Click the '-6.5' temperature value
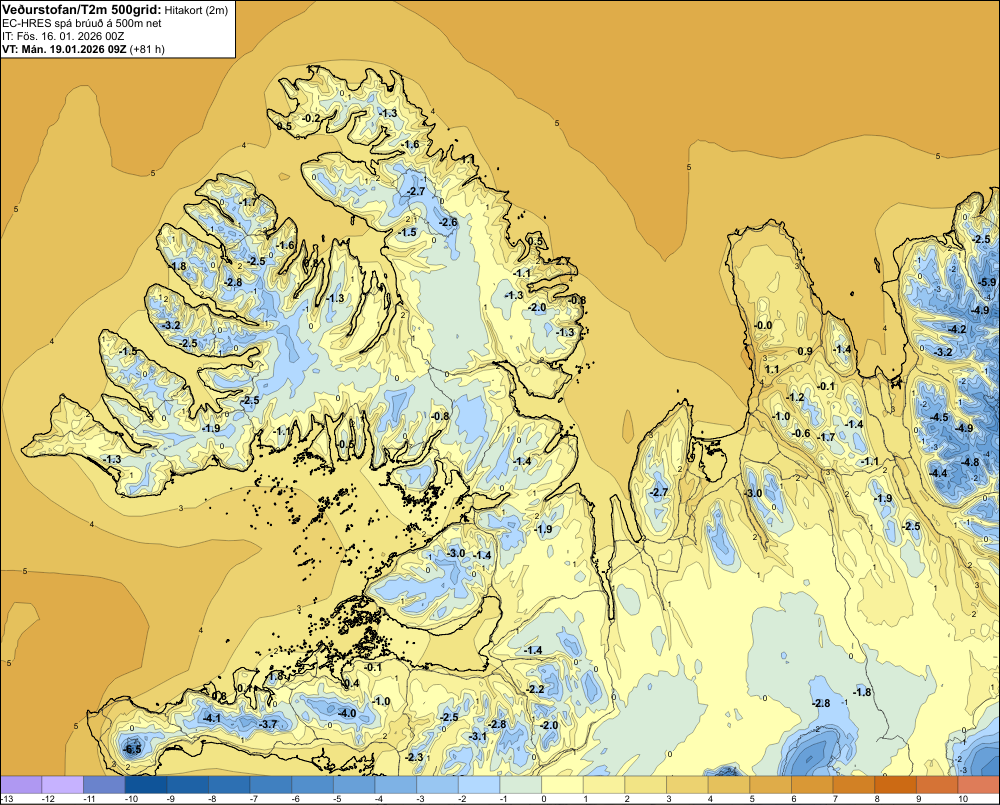Screen dimensions: 1000x805 point(132,749)
